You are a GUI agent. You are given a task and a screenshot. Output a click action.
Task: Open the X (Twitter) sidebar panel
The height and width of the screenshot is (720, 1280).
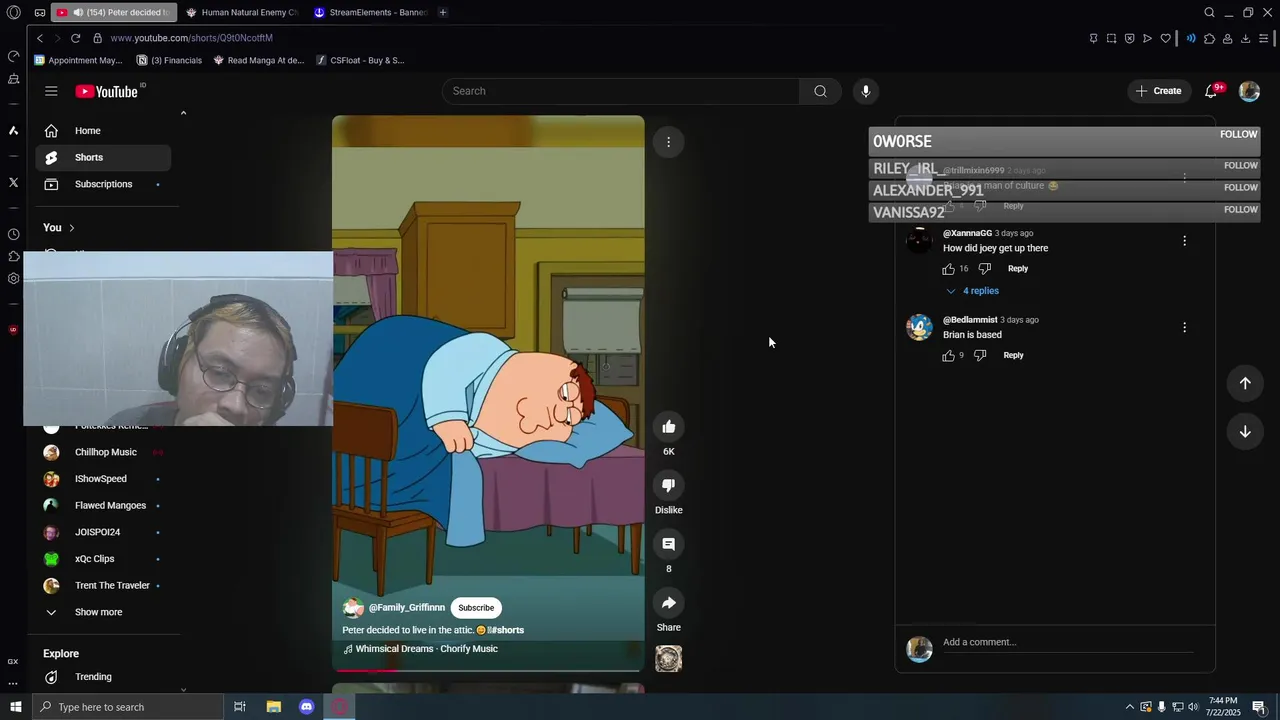13,182
